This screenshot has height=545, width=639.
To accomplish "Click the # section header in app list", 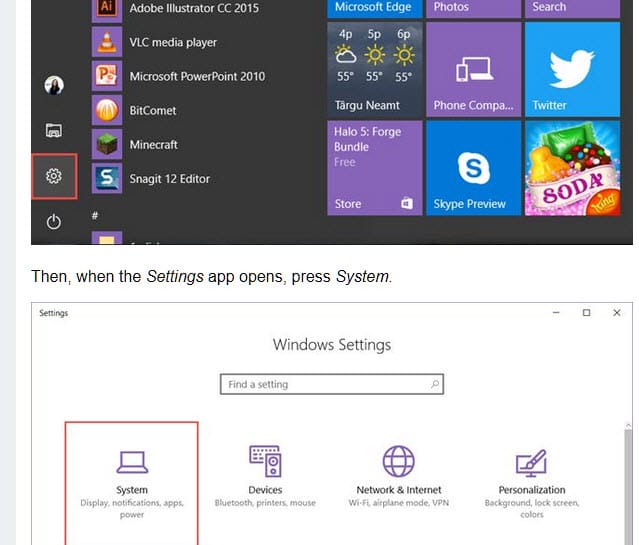I will coord(95,216).
